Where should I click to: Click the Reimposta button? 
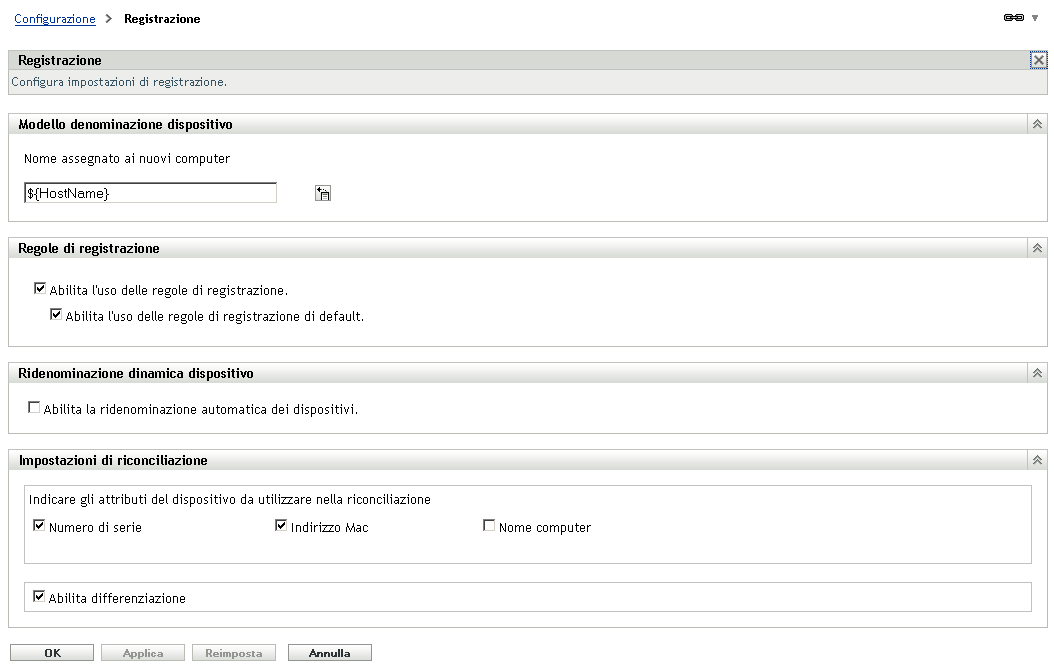[x=233, y=652]
